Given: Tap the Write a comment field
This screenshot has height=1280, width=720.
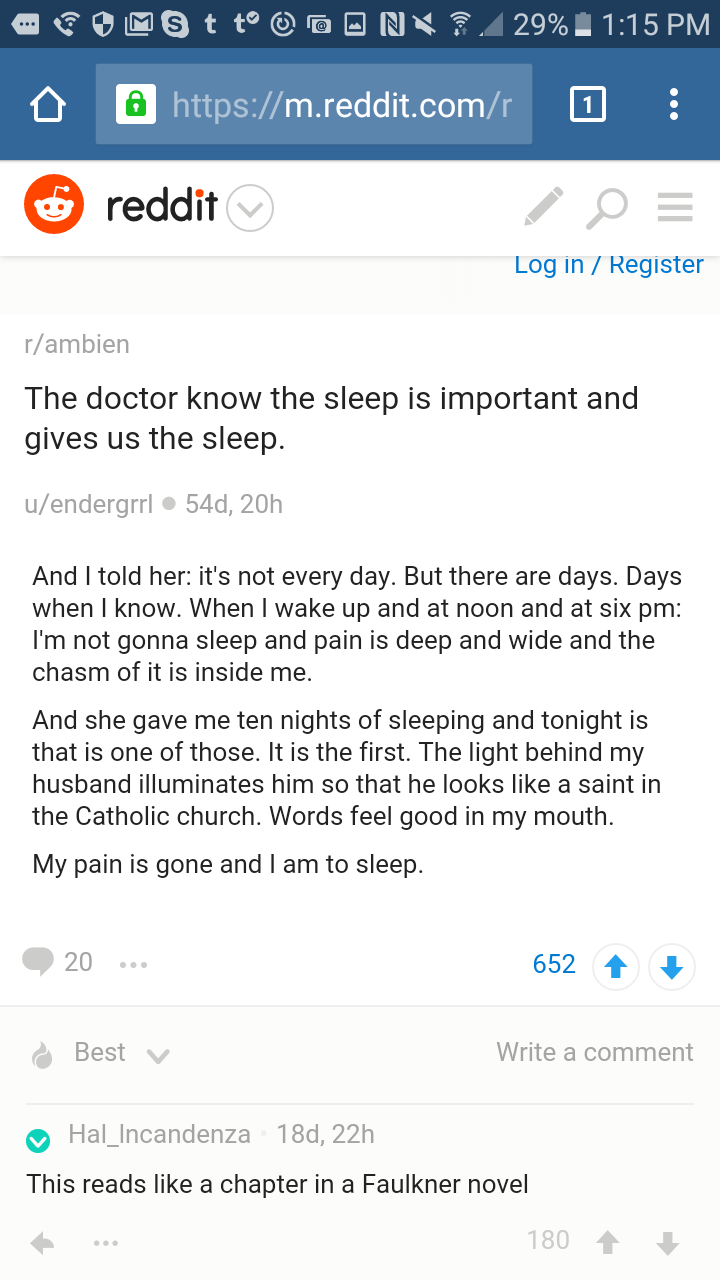Looking at the screenshot, I should (x=594, y=1052).
